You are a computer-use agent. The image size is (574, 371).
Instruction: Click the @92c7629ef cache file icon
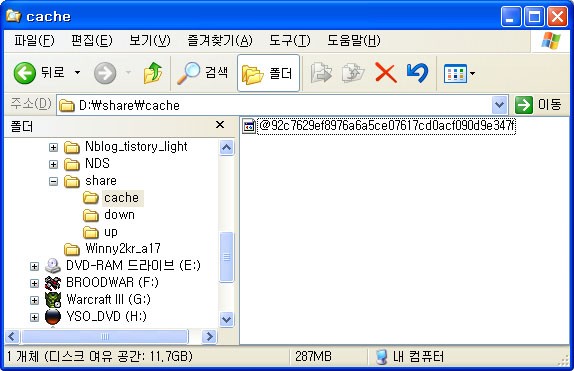[249, 126]
